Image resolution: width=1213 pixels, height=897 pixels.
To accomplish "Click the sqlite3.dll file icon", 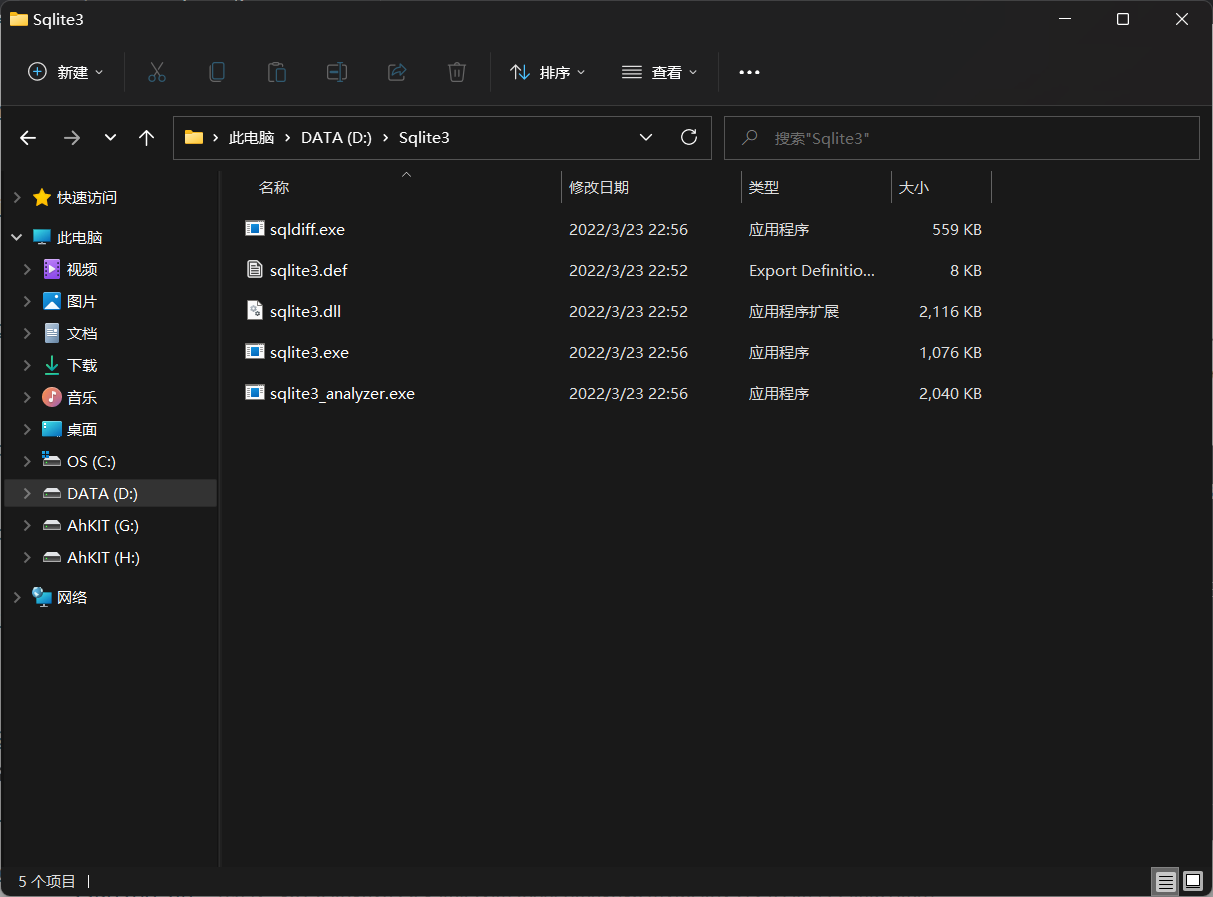I will 255,311.
